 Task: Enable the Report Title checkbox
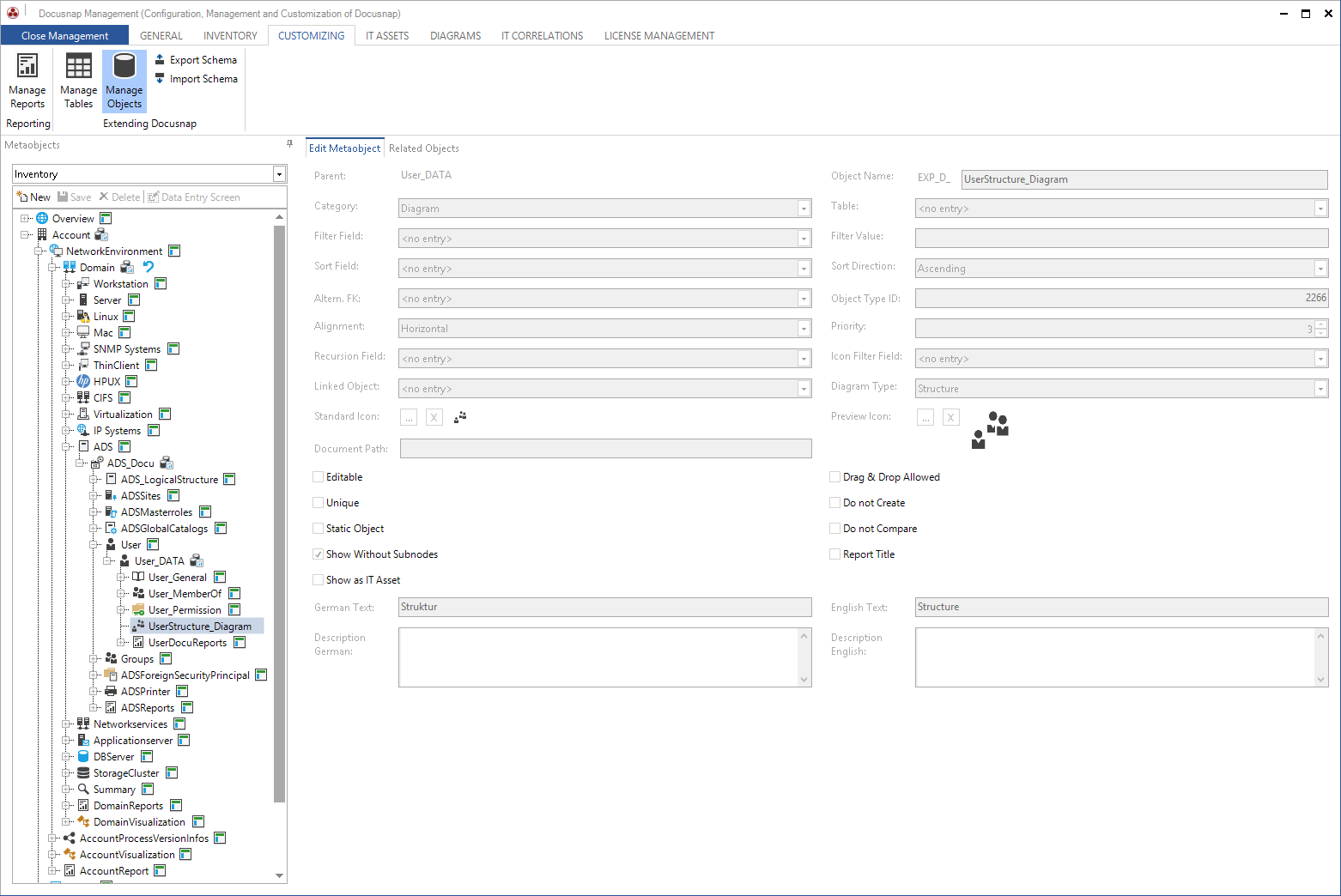(835, 554)
